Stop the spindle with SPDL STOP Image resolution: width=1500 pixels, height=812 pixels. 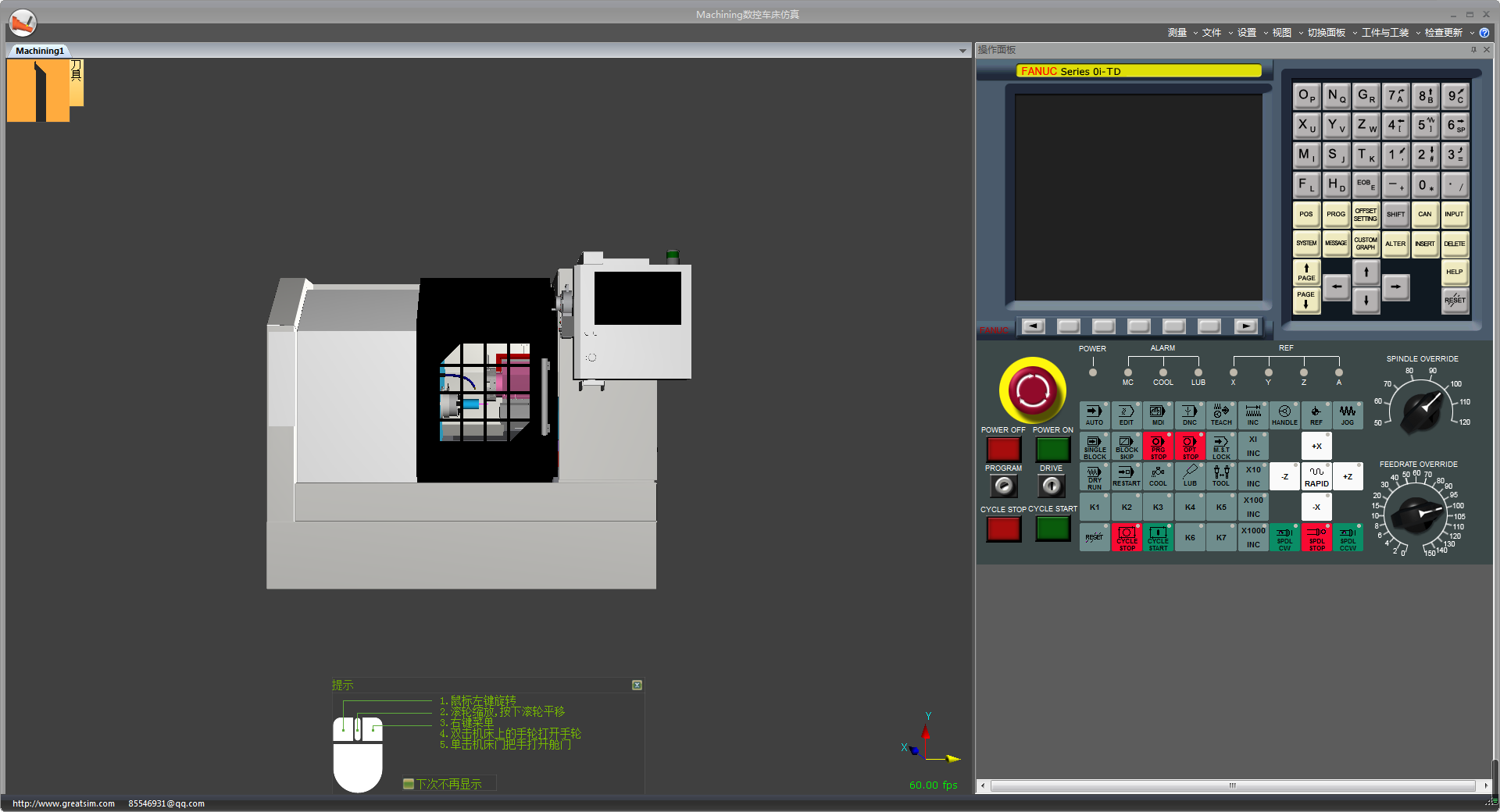(1316, 537)
